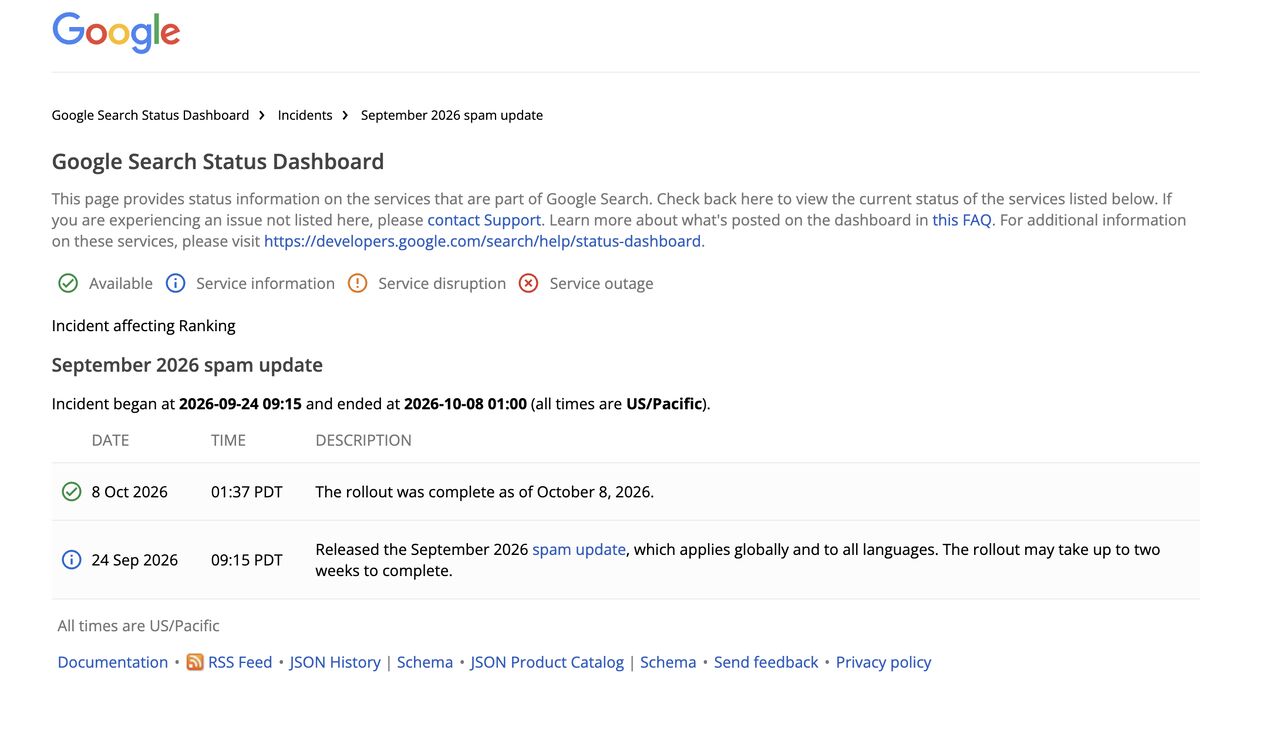The height and width of the screenshot is (754, 1280).
Task: Click the TIME column header
Action: click(x=228, y=440)
